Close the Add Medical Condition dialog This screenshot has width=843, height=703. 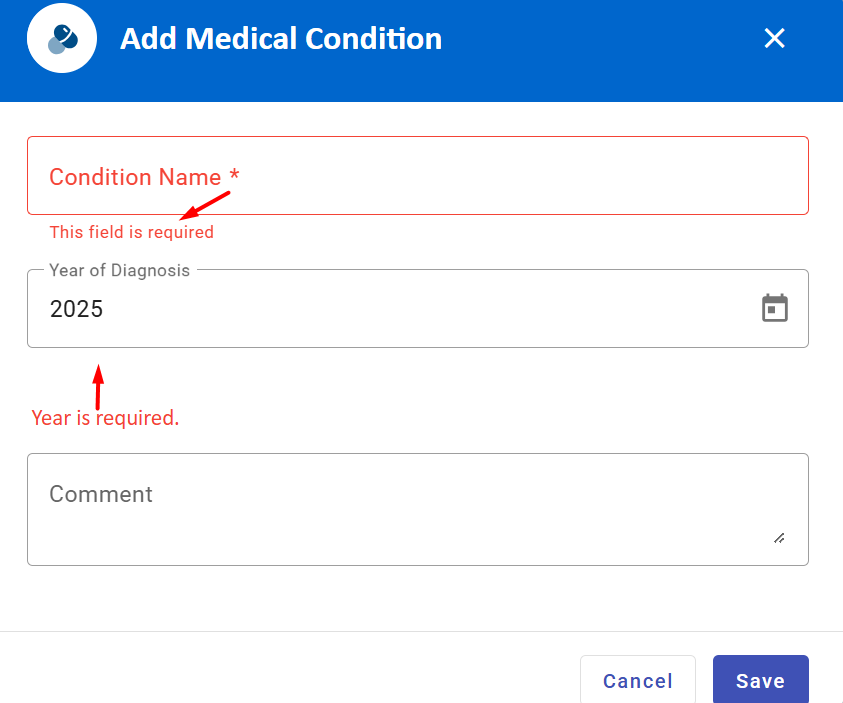click(774, 39)
